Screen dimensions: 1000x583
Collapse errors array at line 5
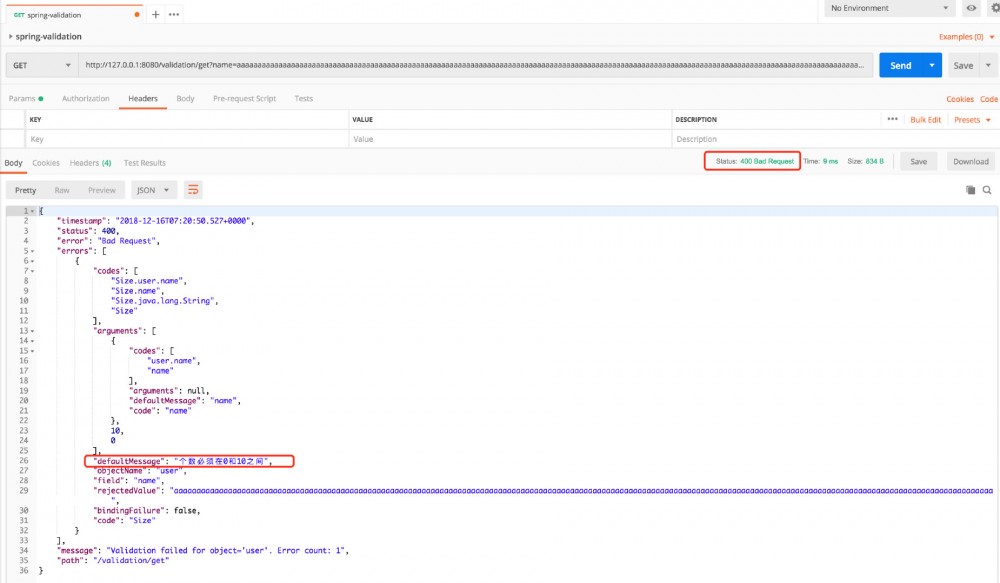click(33, 251)
